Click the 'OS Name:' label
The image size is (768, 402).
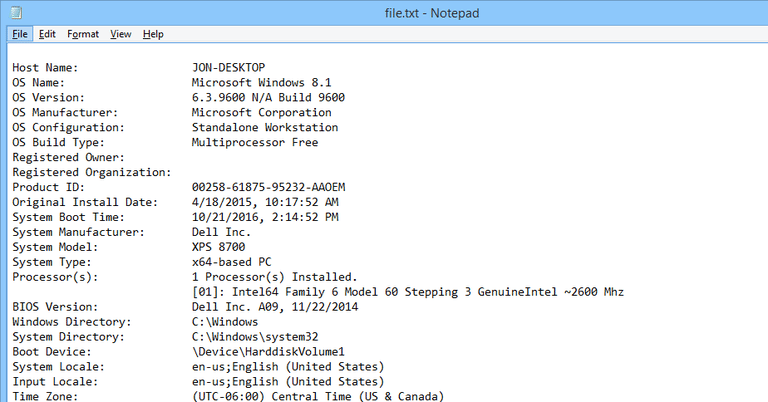[38, 82]
